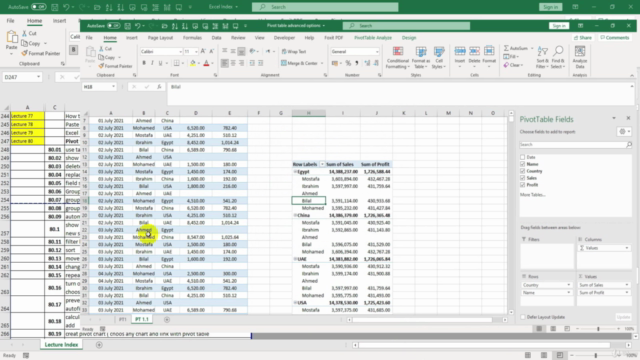The width and height of the screenshot is (640, 360).
Task: Open Country field dropdown in Rows area
Action: pos(569,285)
